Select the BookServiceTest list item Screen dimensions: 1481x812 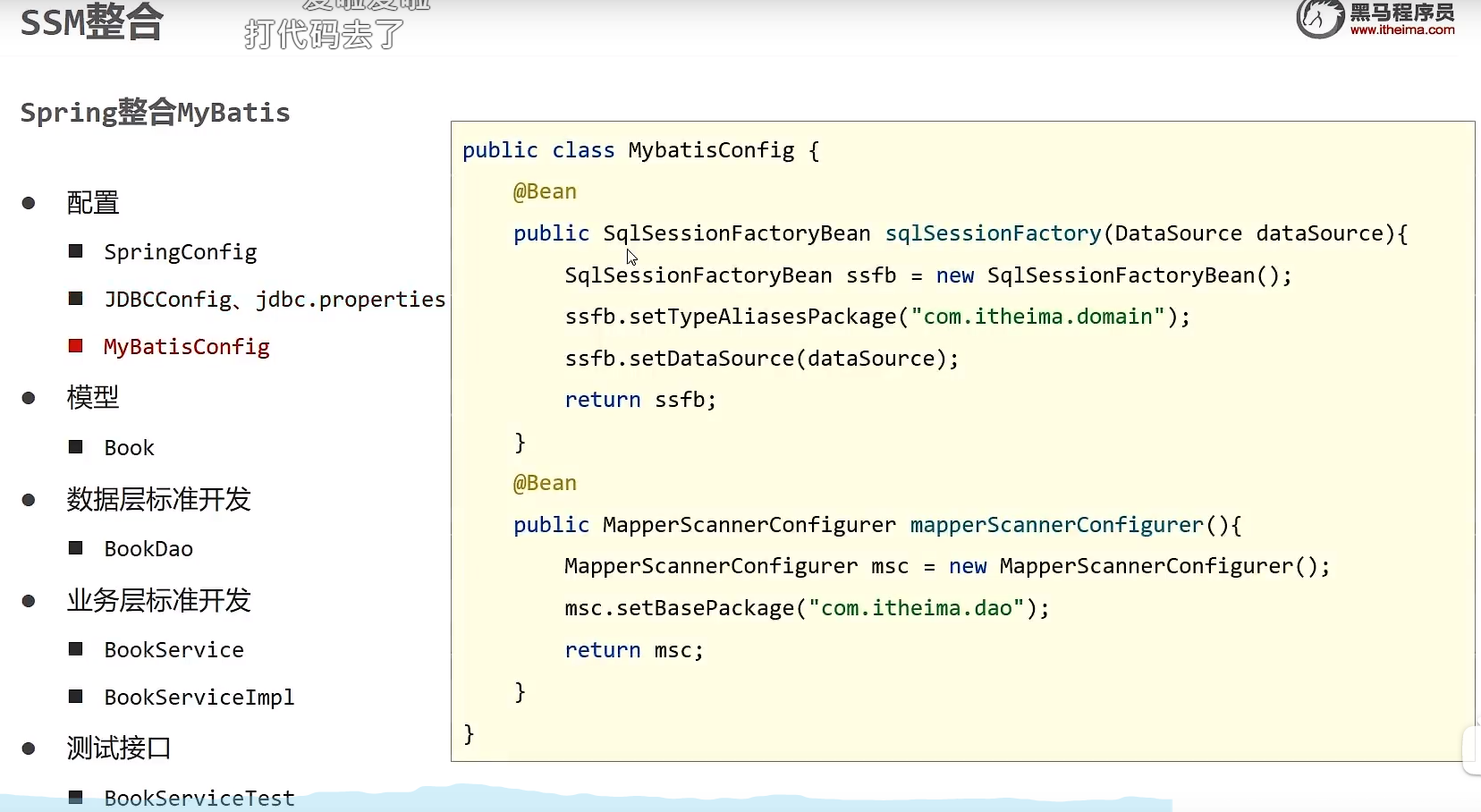click(199, 799)
